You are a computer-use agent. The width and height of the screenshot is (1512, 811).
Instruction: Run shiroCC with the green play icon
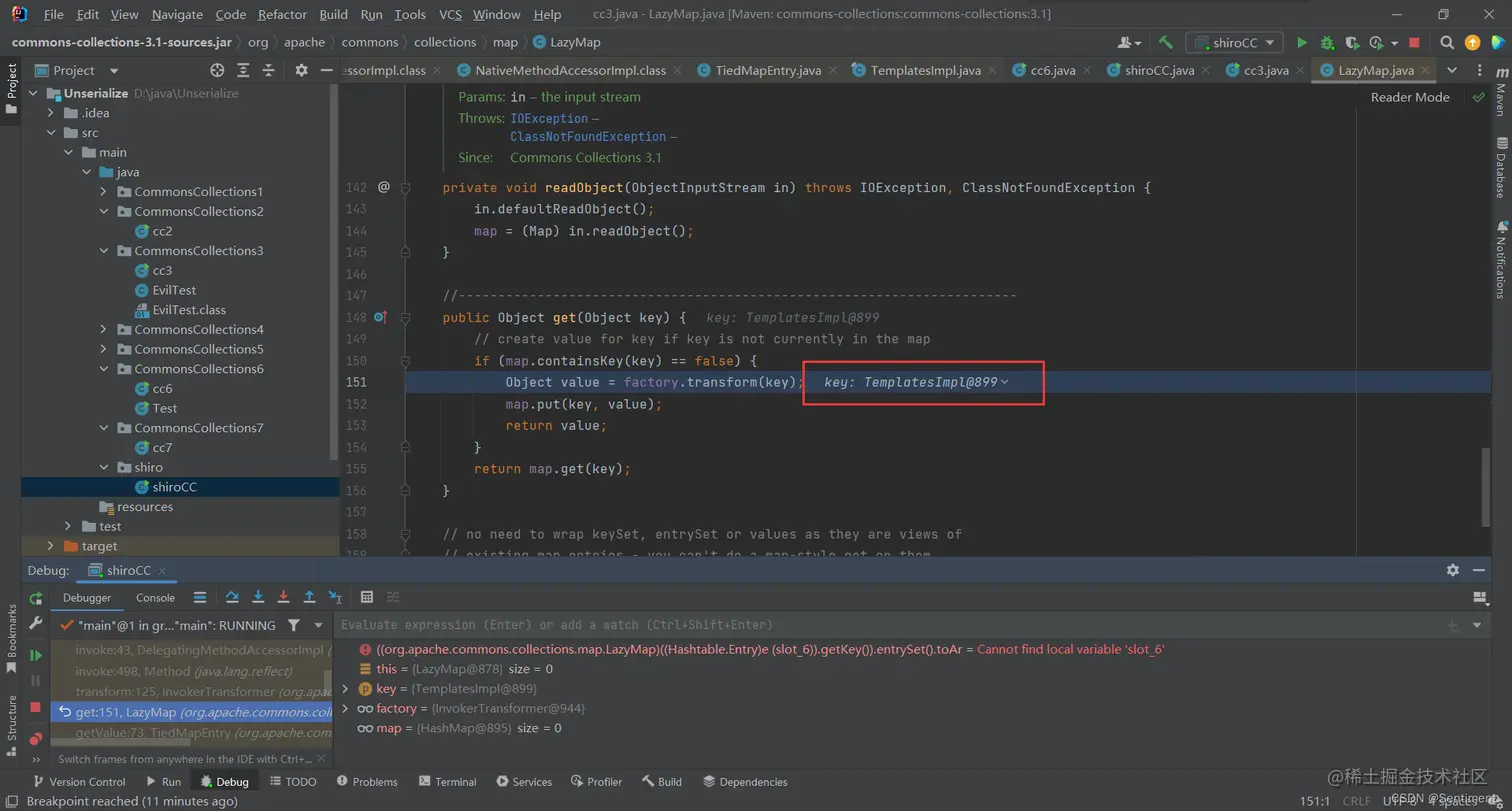[x=1302, y=43]
